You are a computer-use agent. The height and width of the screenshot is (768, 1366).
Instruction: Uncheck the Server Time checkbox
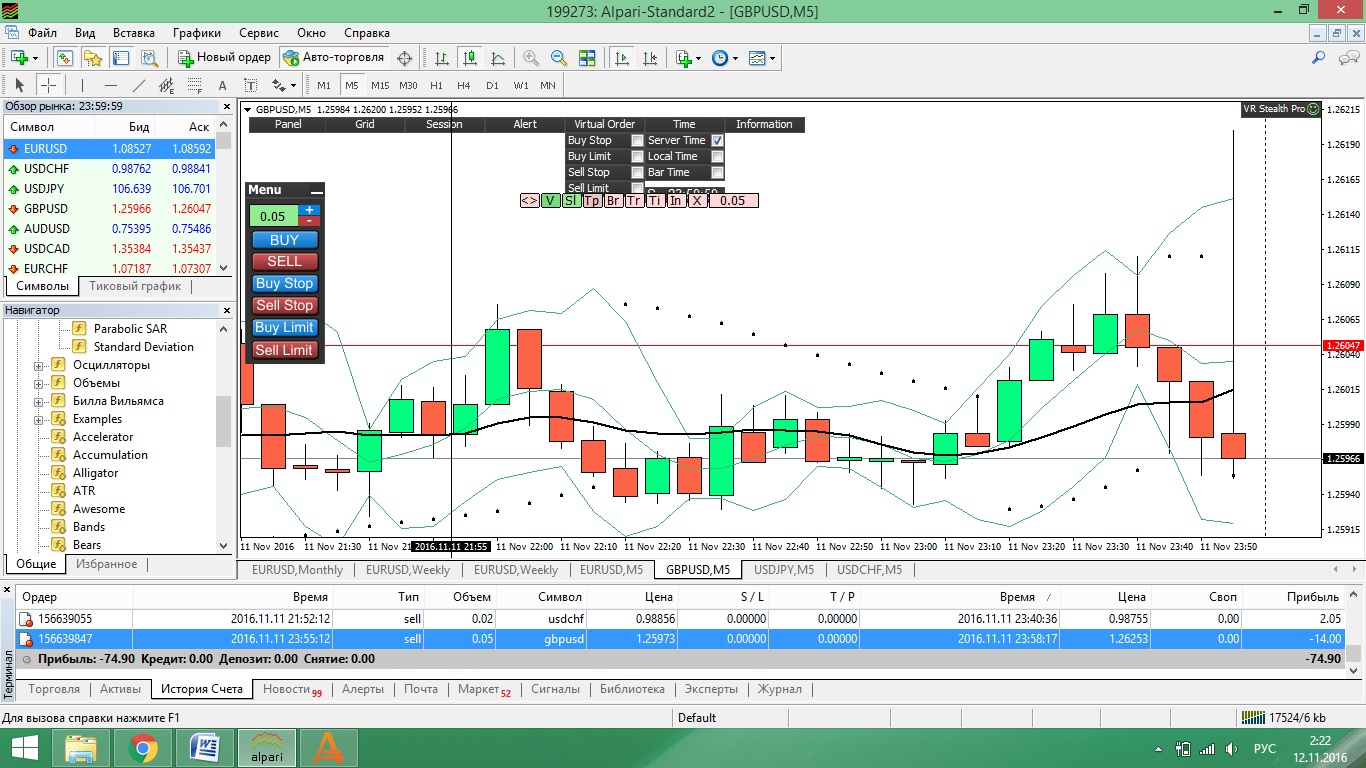(x=717, y=141)
